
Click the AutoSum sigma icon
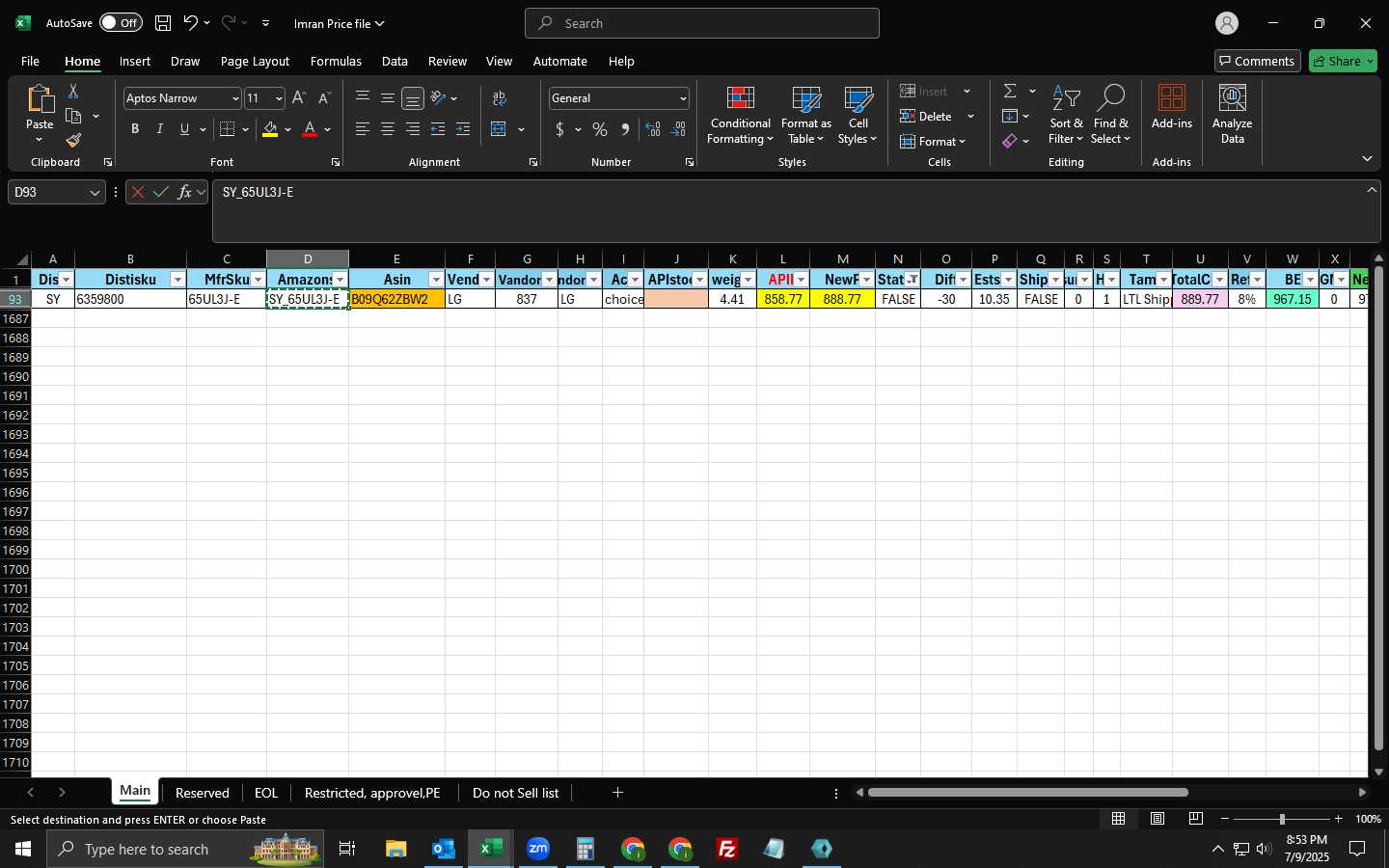1010,91
